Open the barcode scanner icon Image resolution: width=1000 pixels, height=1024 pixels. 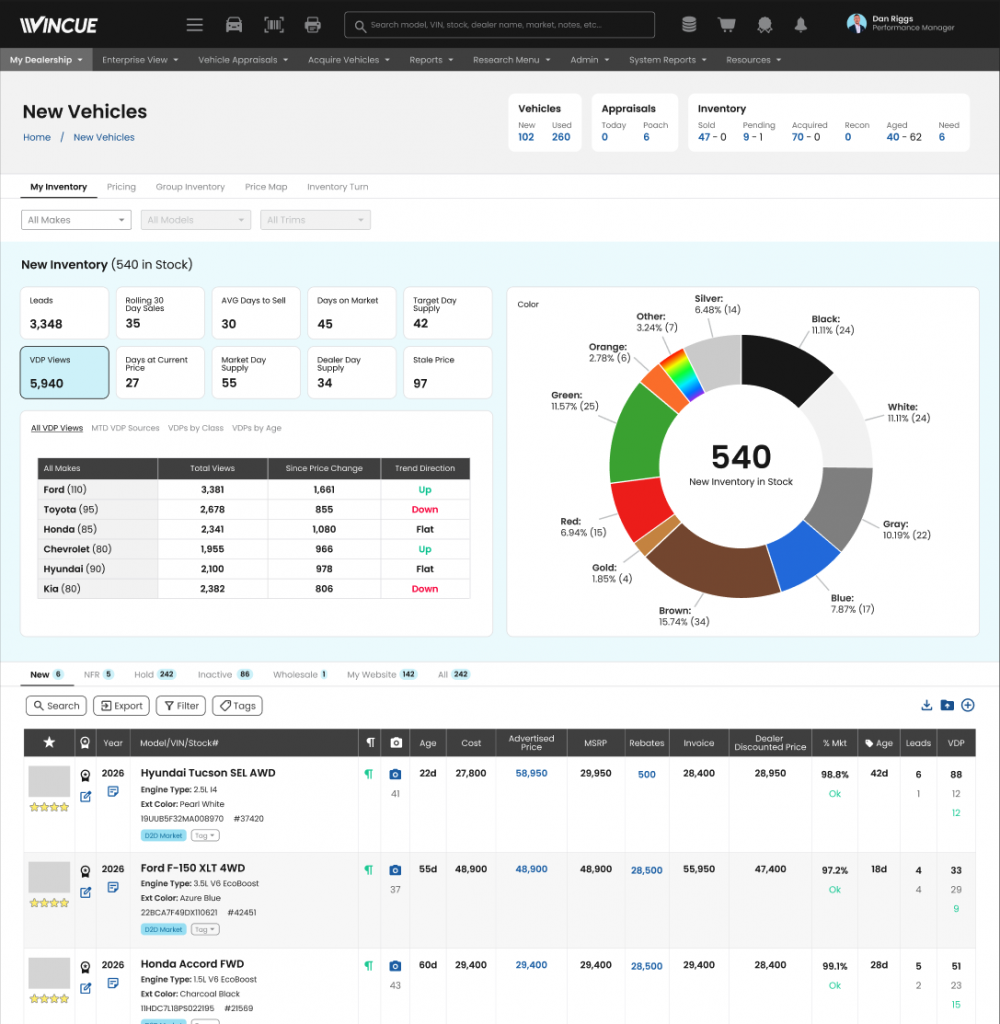coord(273,25)
